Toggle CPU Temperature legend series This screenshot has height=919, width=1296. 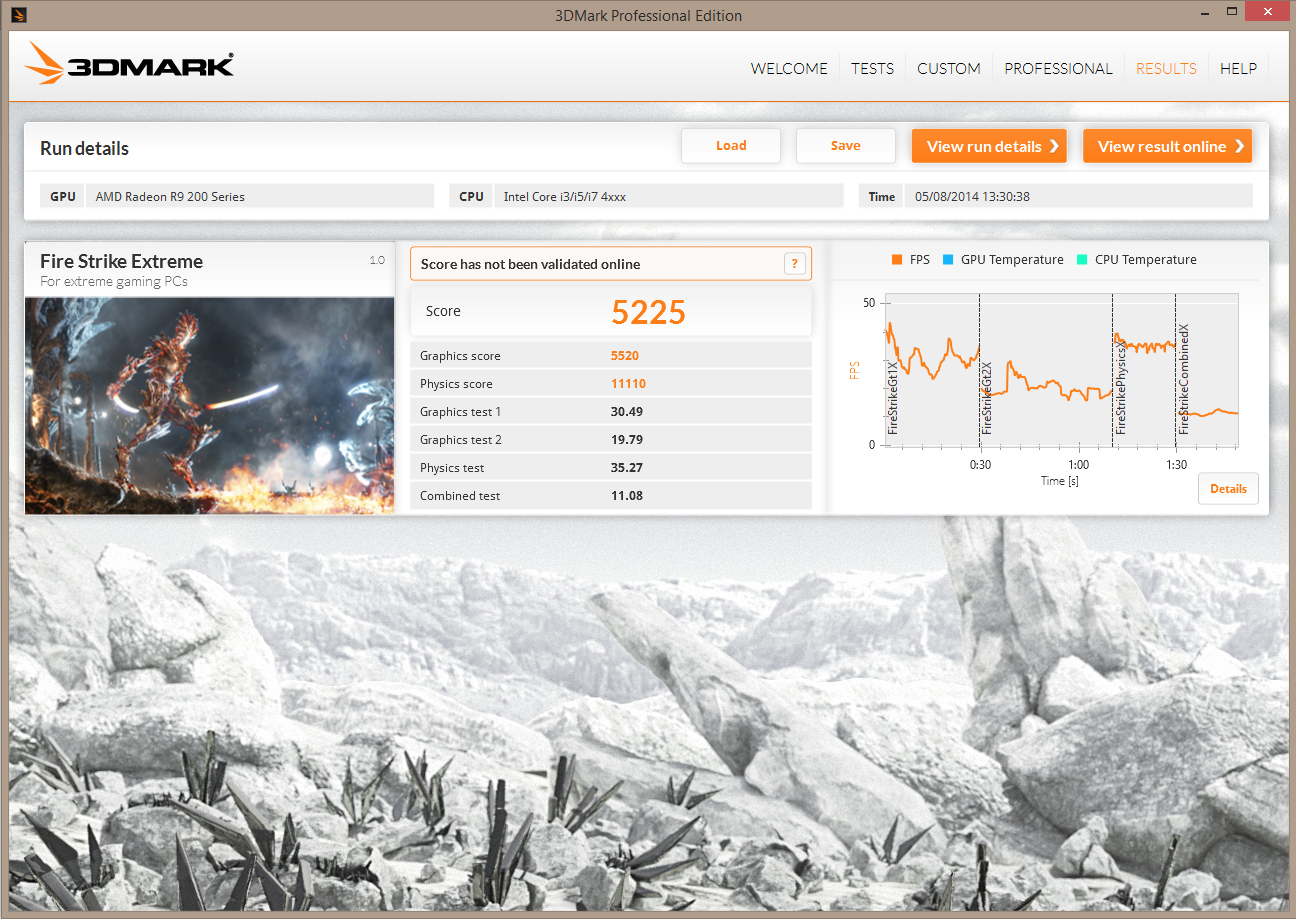coord(1136,260)
